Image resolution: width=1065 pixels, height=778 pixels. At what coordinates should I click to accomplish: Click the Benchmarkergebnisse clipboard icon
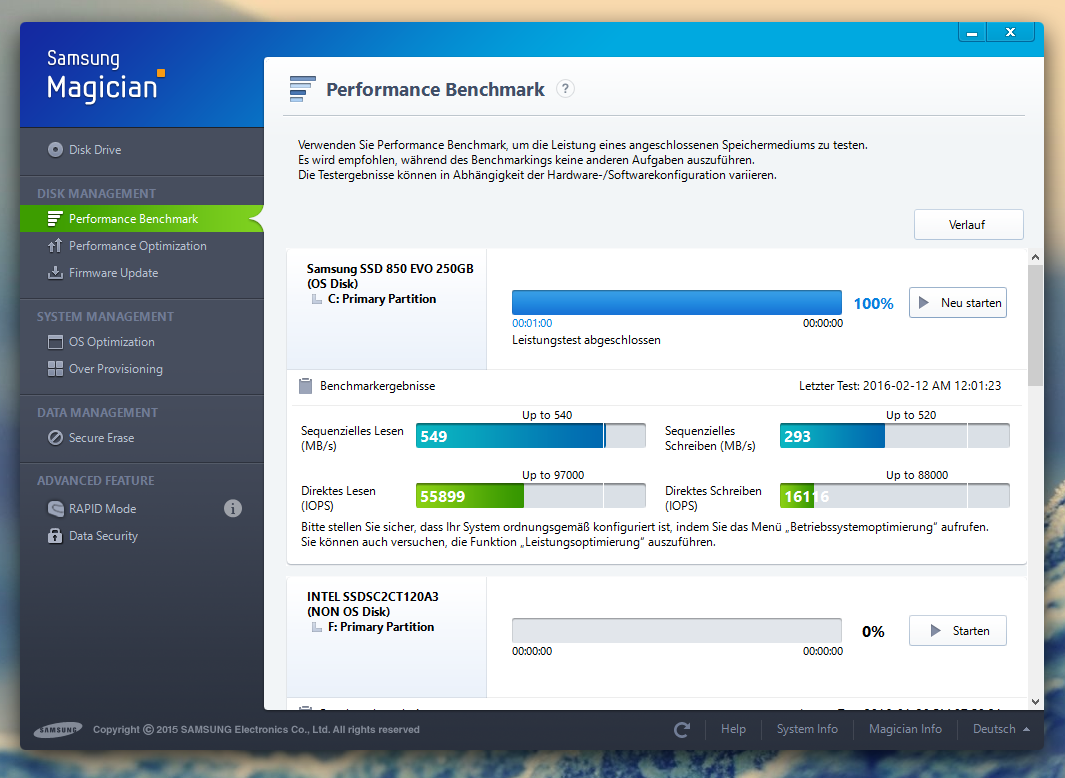click(306, 386)
